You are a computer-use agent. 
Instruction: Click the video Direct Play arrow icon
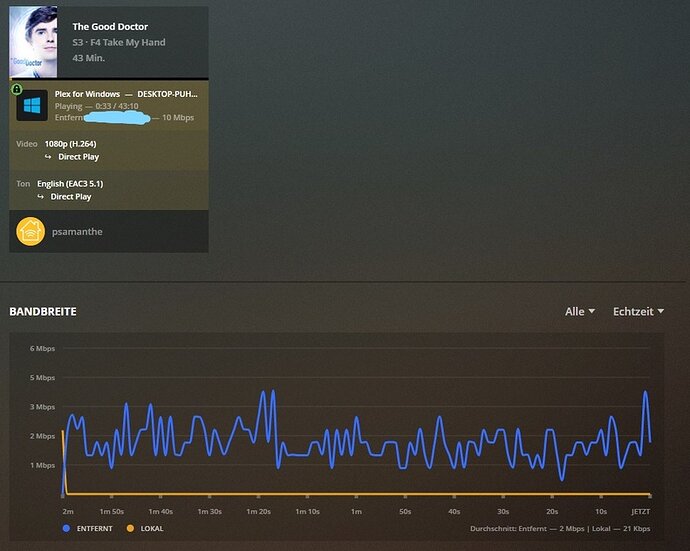point(48,157)
